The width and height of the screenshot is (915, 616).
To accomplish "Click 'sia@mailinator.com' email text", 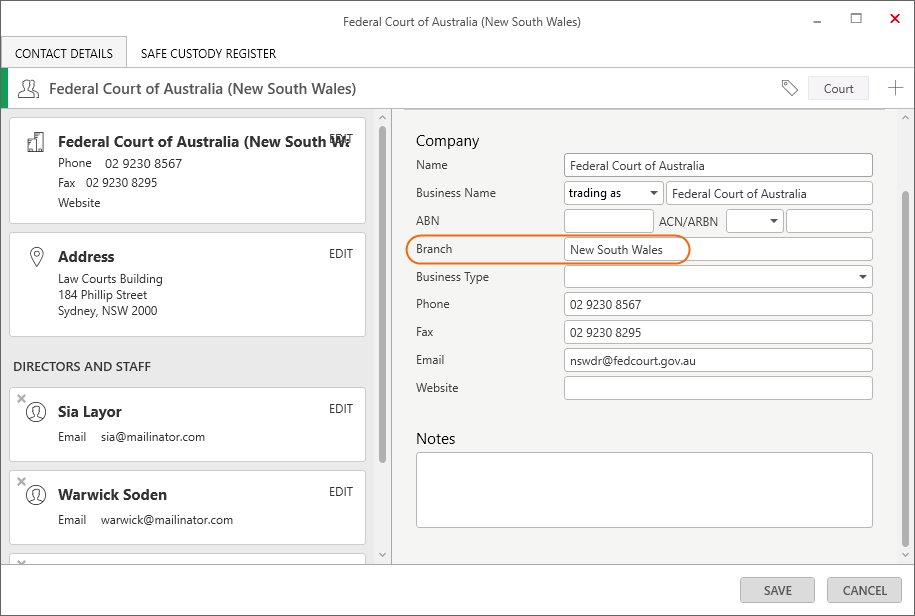I will click(x=153, y=437).
